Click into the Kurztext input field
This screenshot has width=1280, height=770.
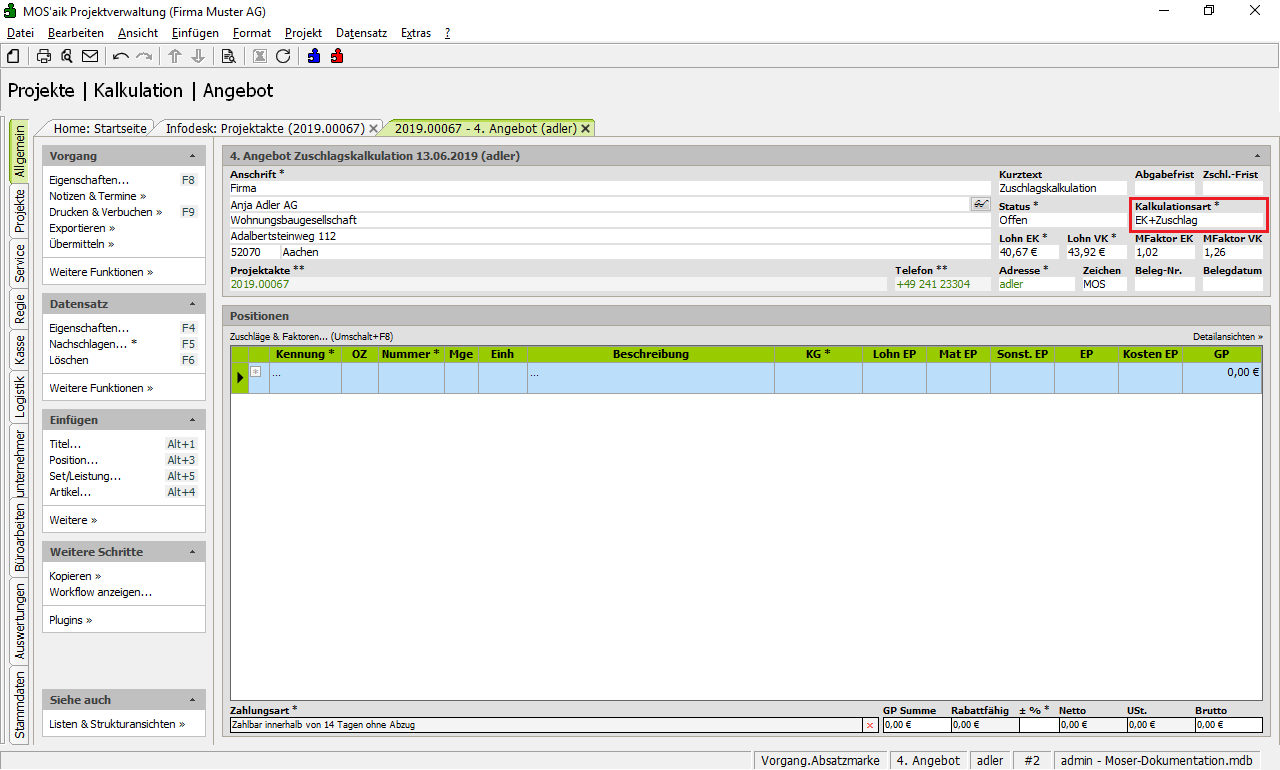tap(1061, 188)
